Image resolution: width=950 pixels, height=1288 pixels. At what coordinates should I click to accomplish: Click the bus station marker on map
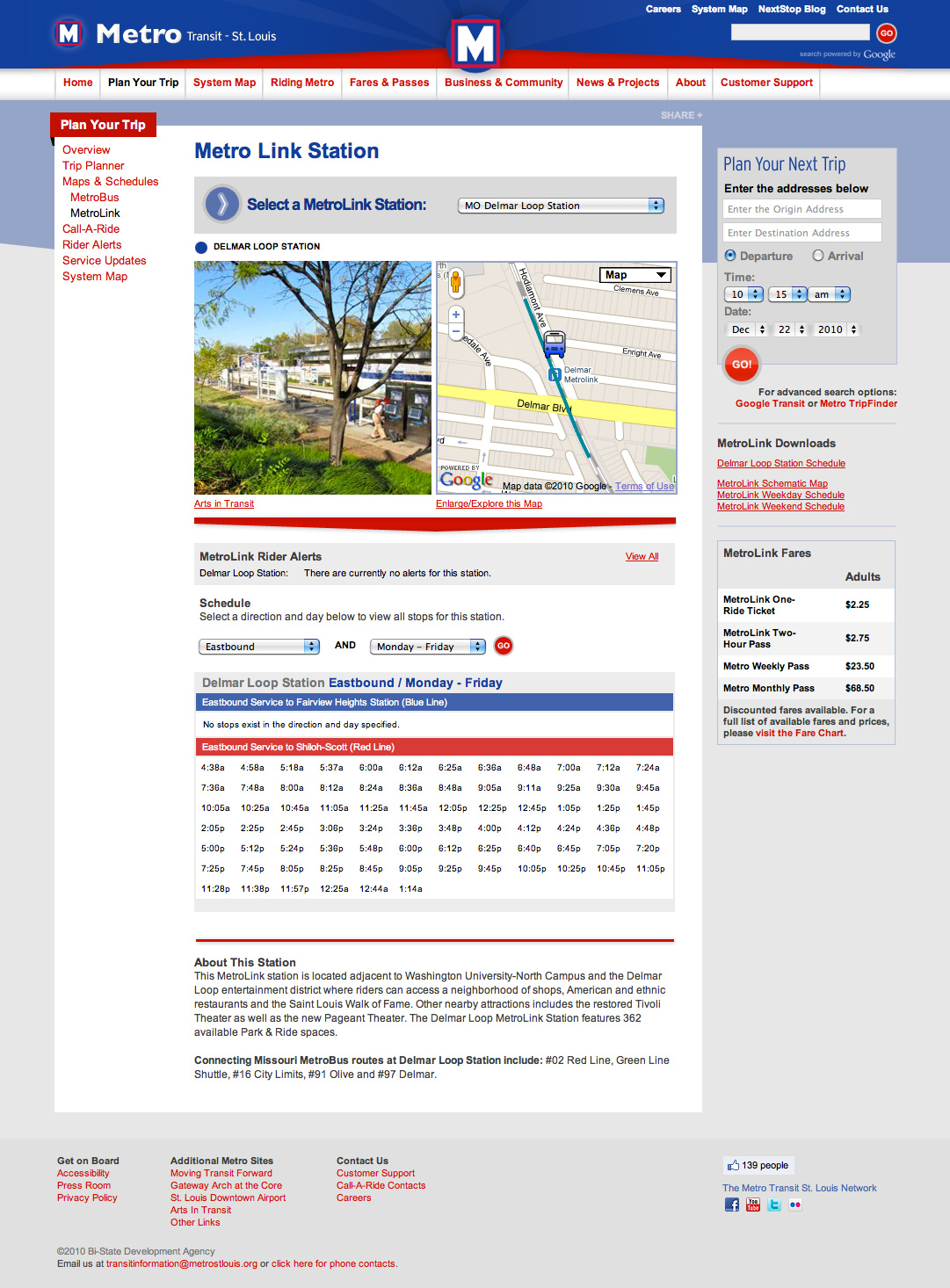coord(554,344)
